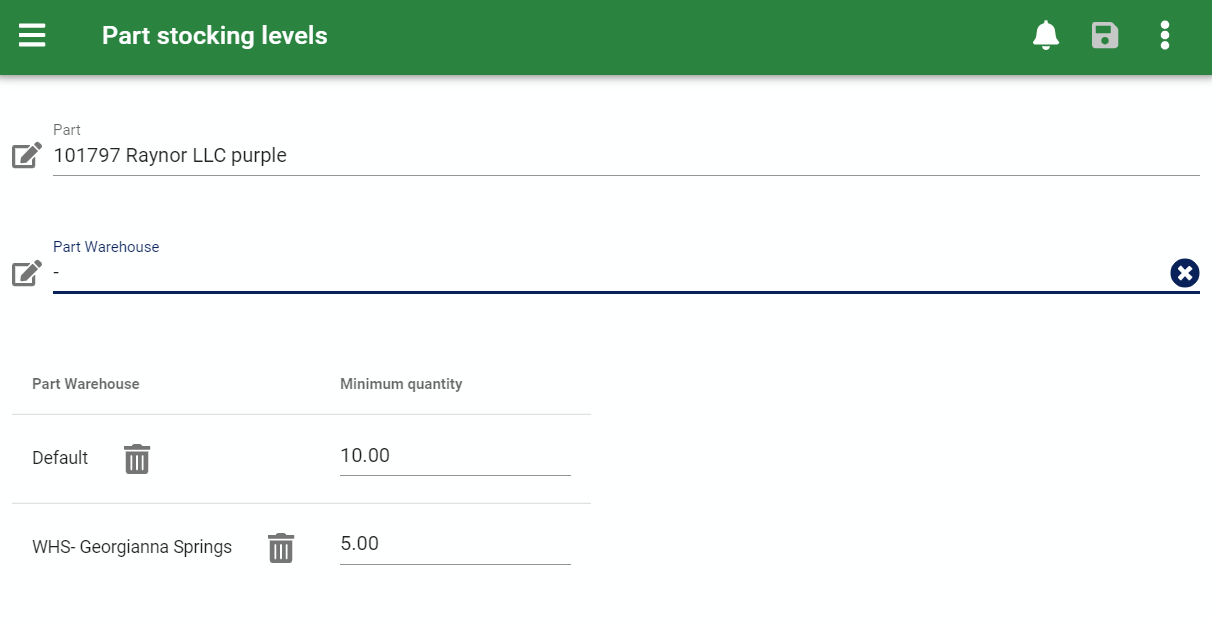1212x622 pixels.
Task: Clear the Part Warehouse field with the X
Action: [x=1184, y=272]
